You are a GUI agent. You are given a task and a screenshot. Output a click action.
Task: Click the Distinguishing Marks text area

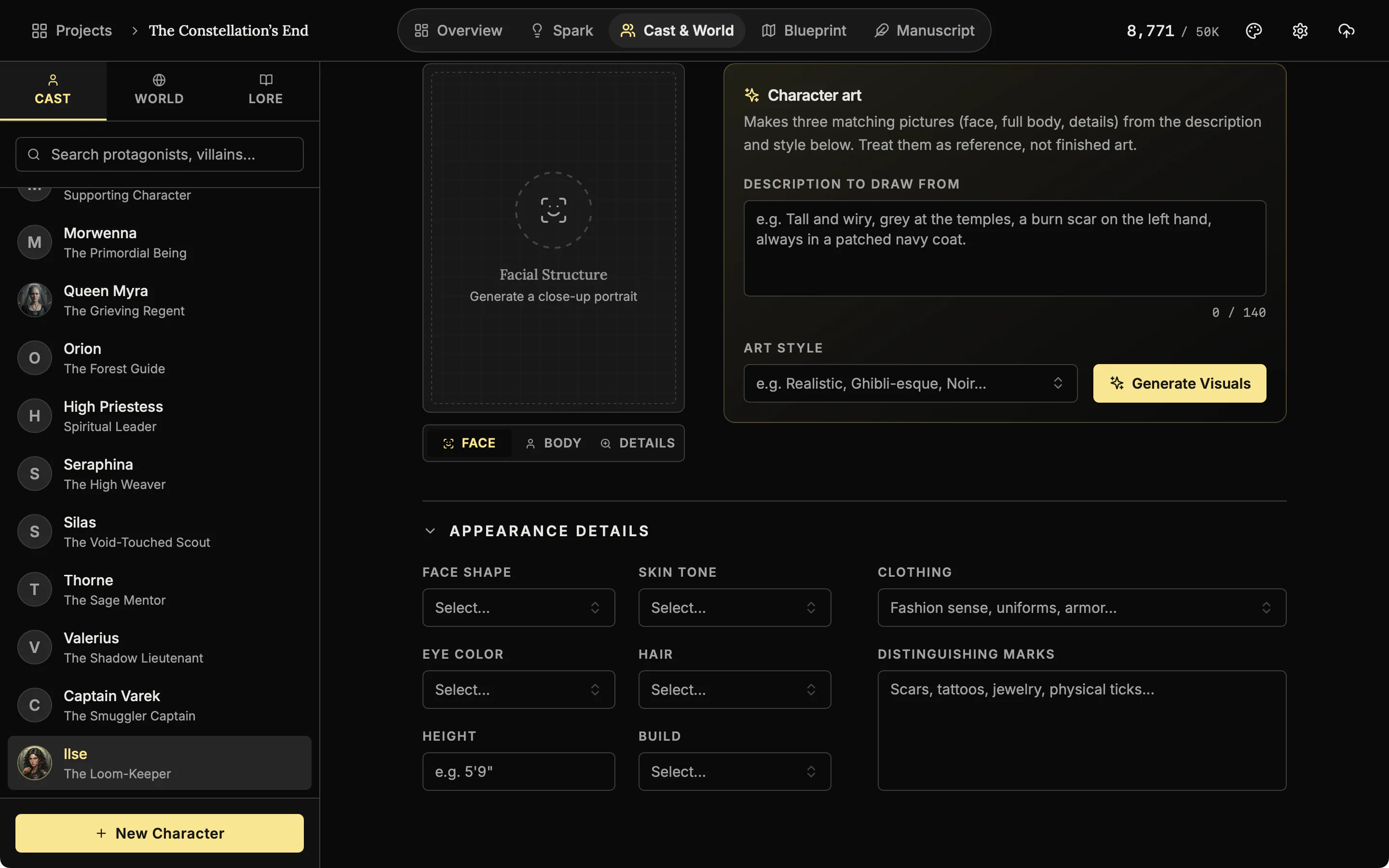1081,731
